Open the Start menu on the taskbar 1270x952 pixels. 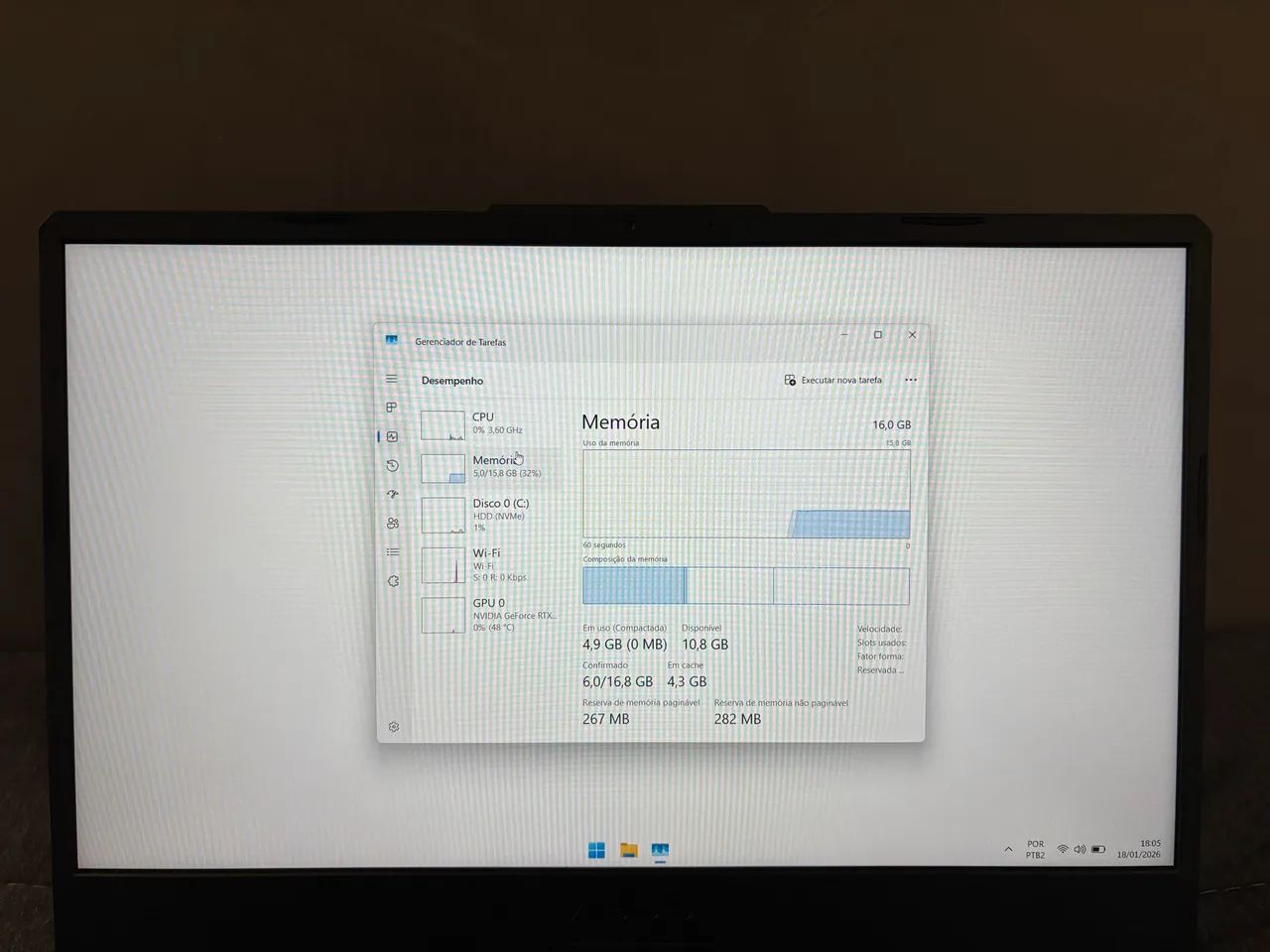point(595,849)
